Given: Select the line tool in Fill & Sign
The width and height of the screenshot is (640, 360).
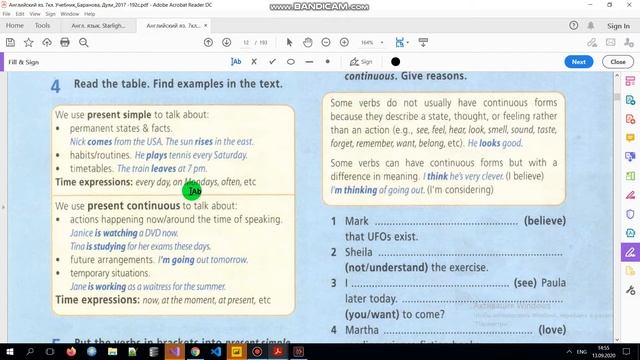Looking at the screenshot, I should 309,62.
